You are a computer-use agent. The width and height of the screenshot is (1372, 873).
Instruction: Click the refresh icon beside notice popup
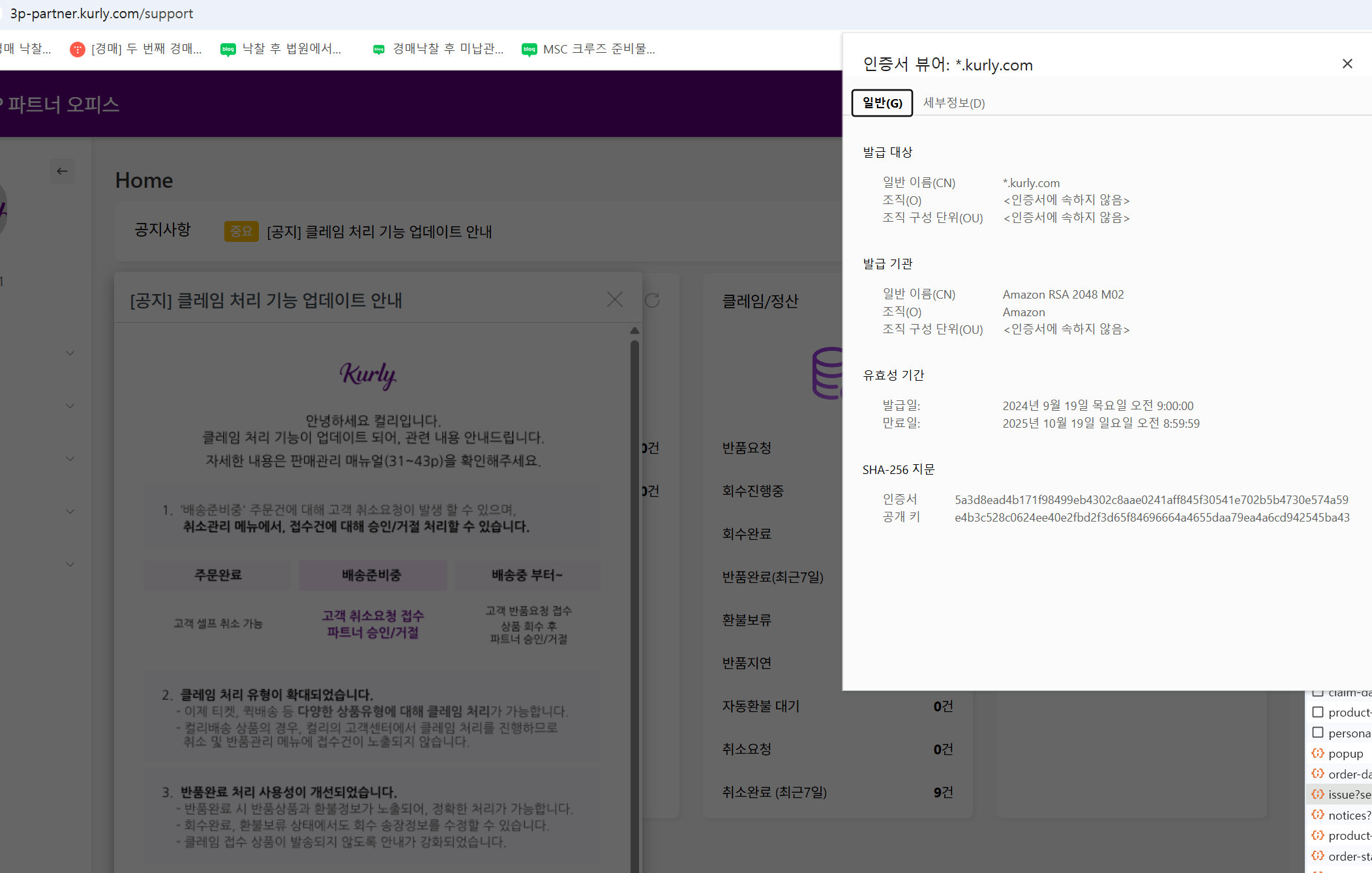point(652,300)
